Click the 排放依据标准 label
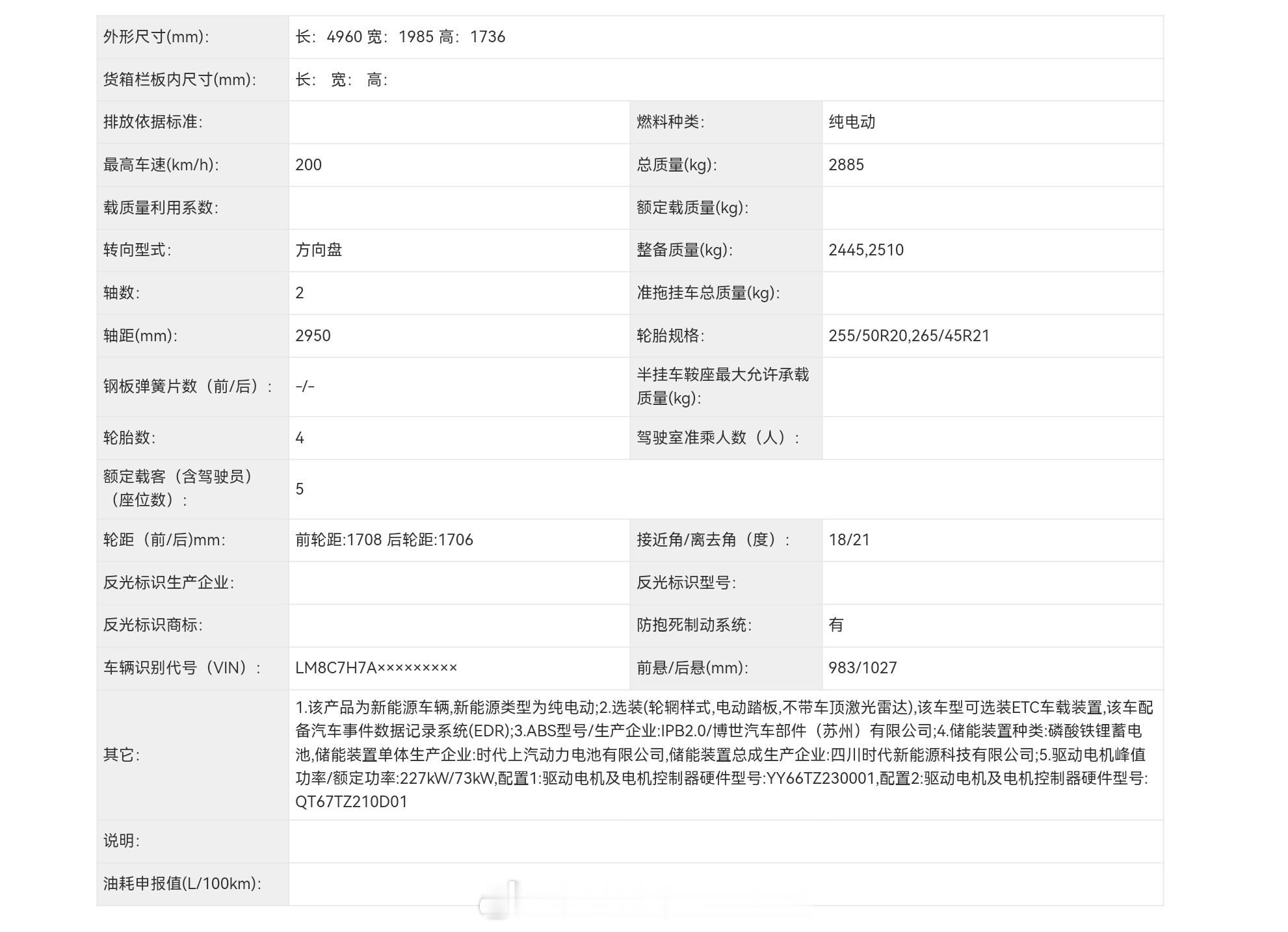This screenshot has width=1288, height=932. [x=153, y=122]
